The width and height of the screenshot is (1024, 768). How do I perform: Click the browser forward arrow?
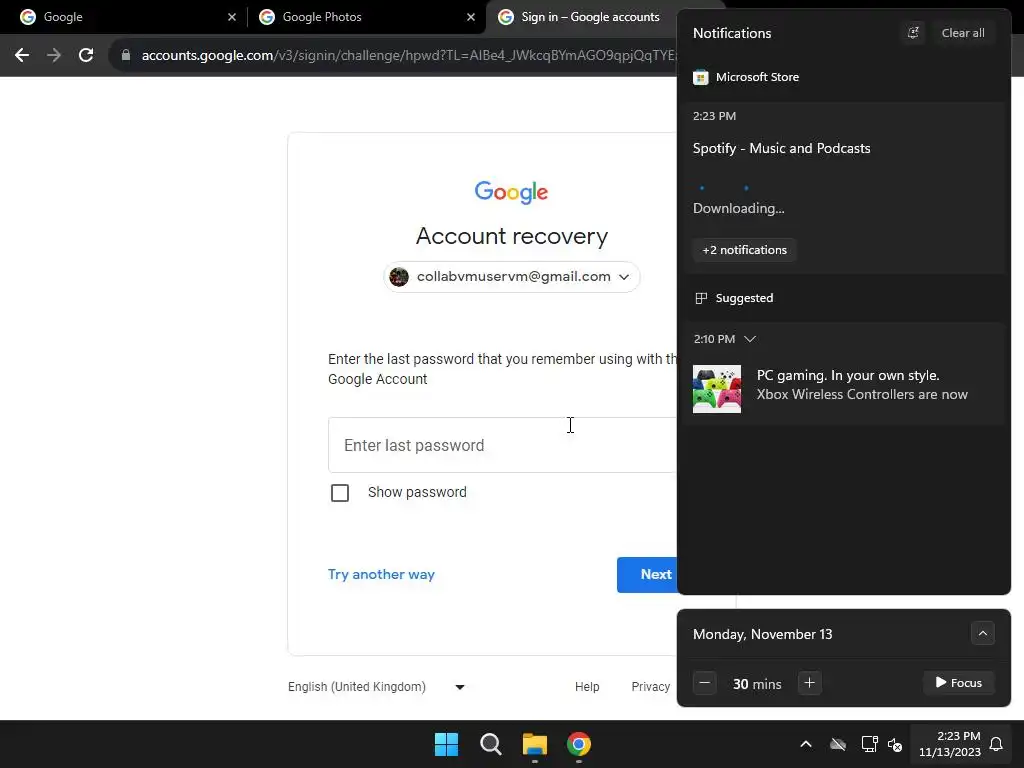coord(54,56)
